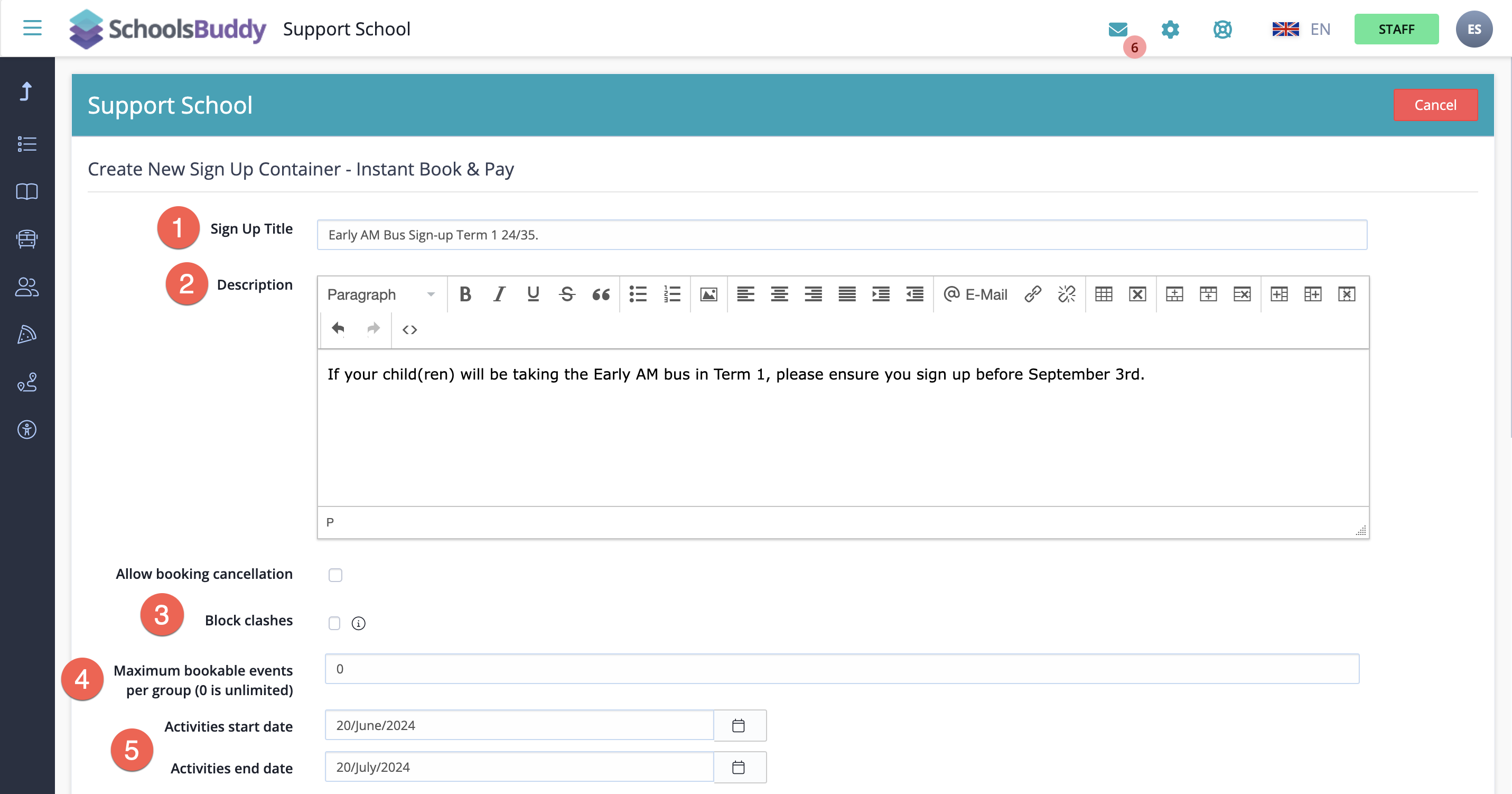Screen dimensions: 1512x794
Task: Toggle strikethrough formatting
Action: click(566, 295)
